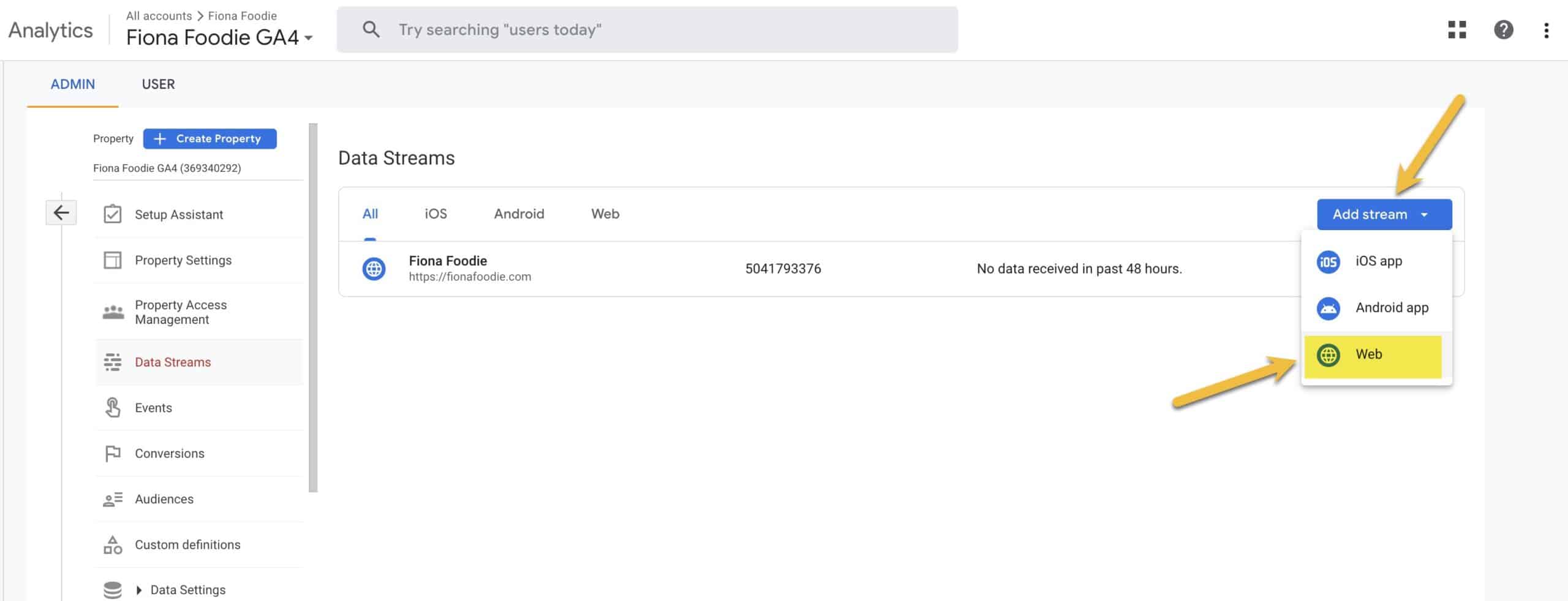Click the iOS app icon in dropdown
This screenshot has width=1568, height=601.
point(1328,262)
